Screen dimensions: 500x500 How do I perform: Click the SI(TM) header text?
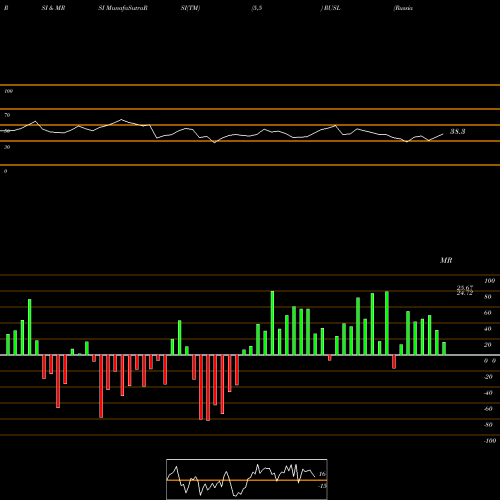(190, 8)
